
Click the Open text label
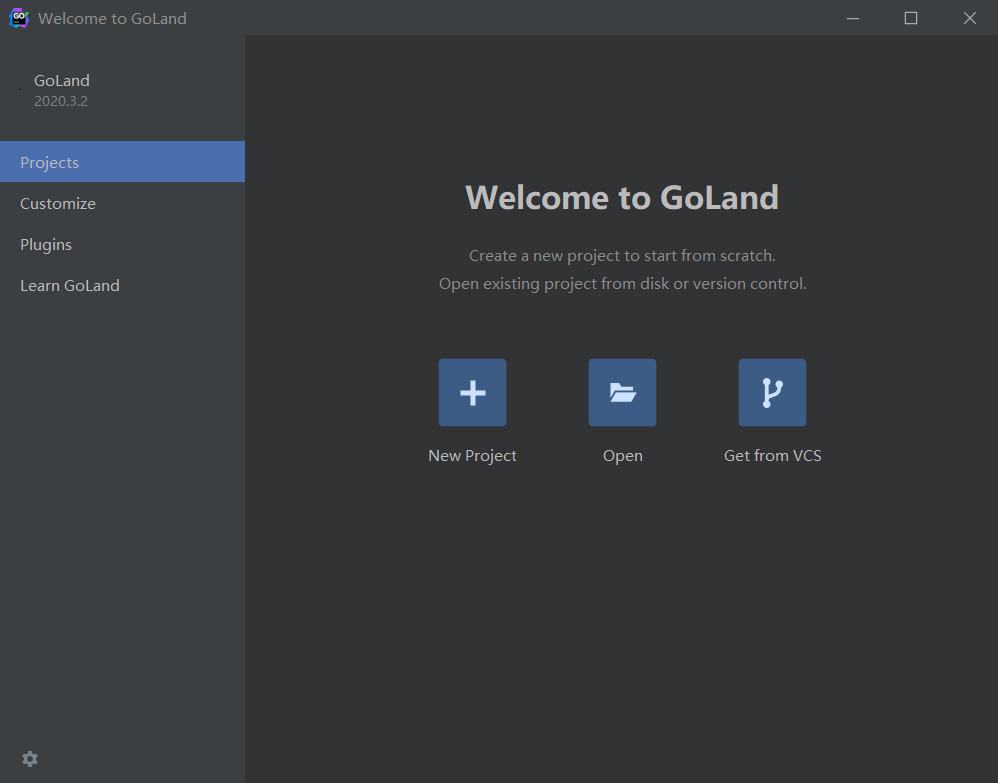point(622,456)
